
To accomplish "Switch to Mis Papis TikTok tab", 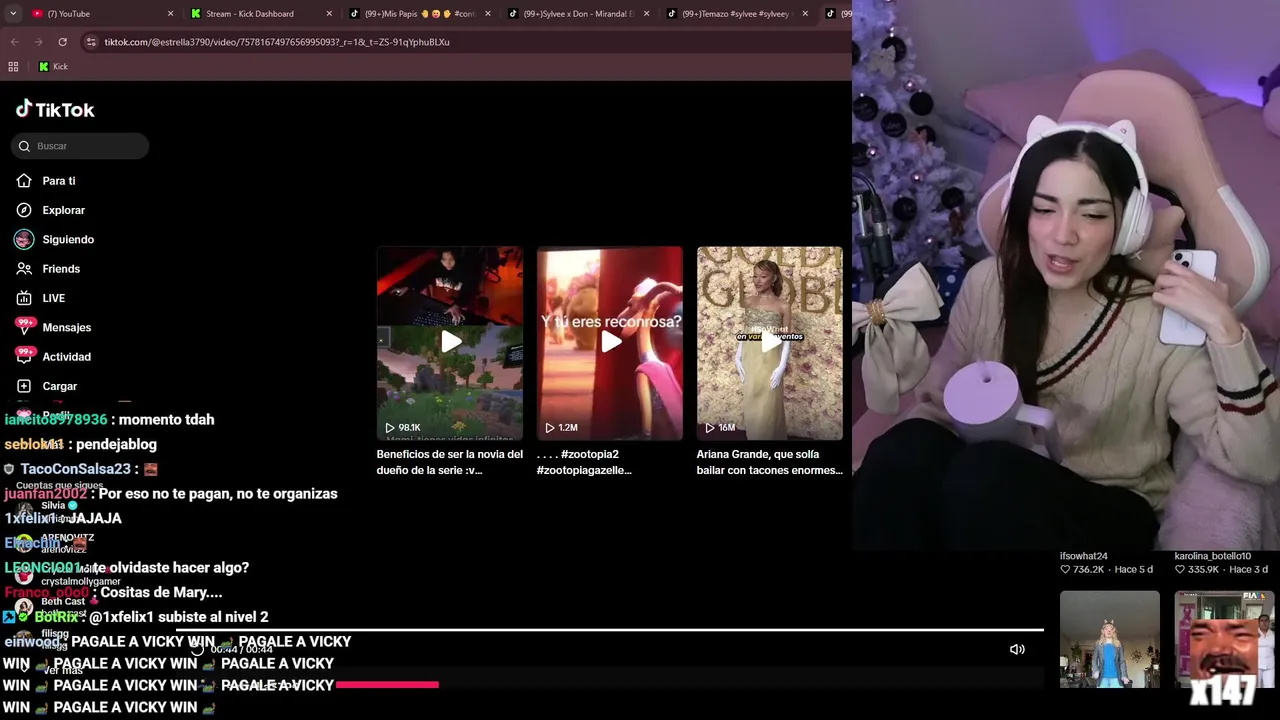I will coord(419,14).
